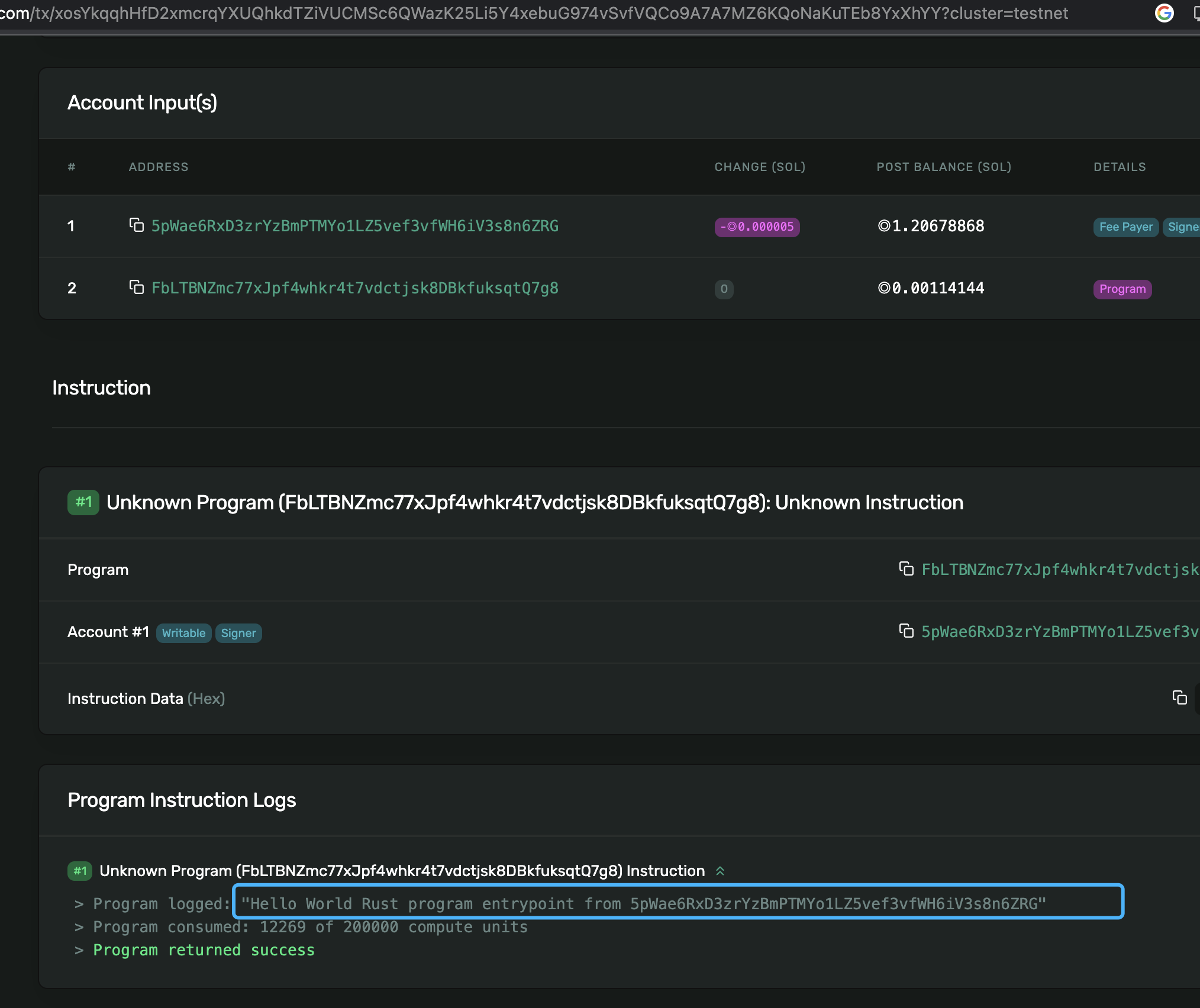Click the purple Program badge
This screenshot has height=1008, width=1200.
(x=1122, y=289)
